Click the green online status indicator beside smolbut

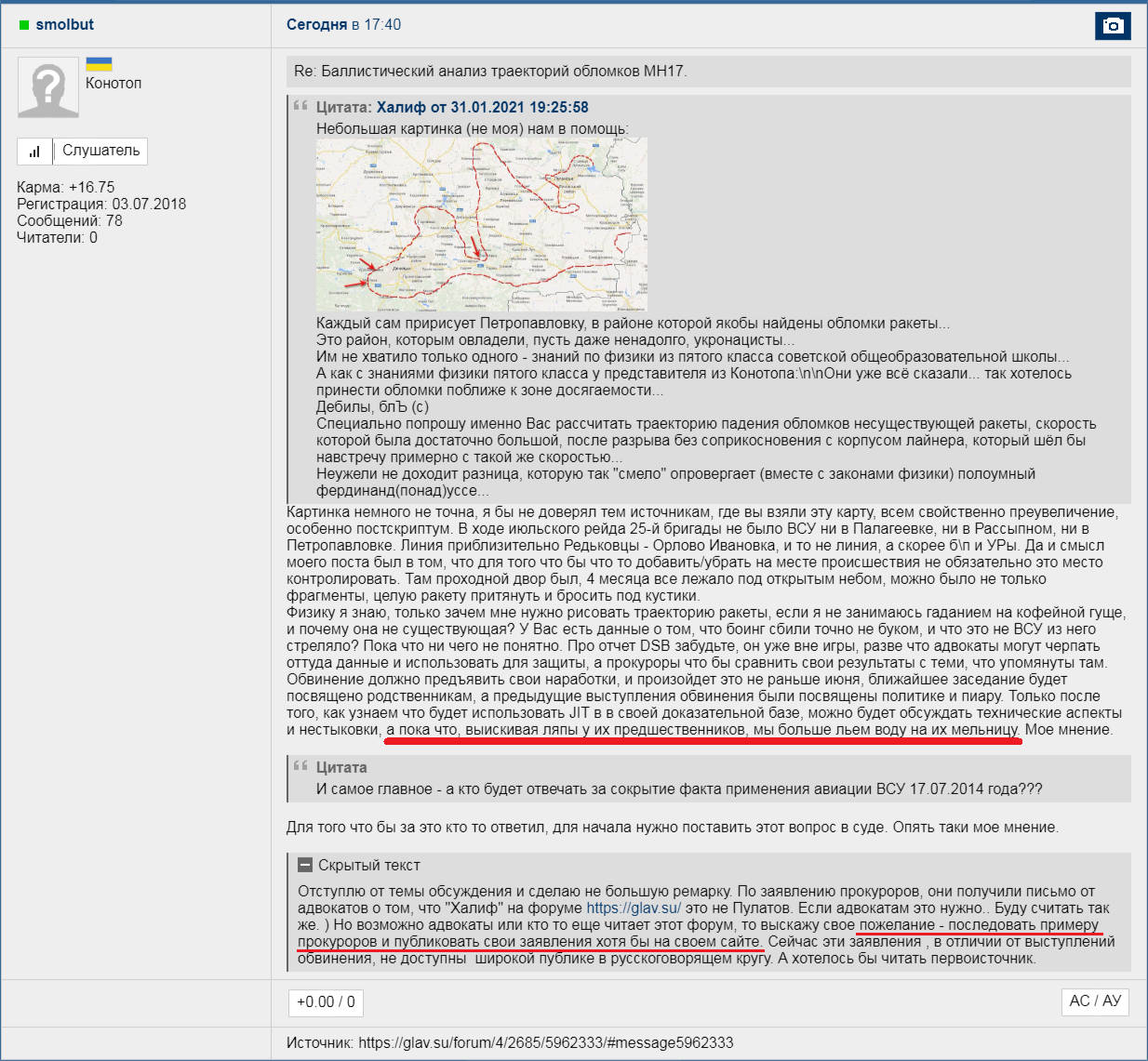pos(24,25)
